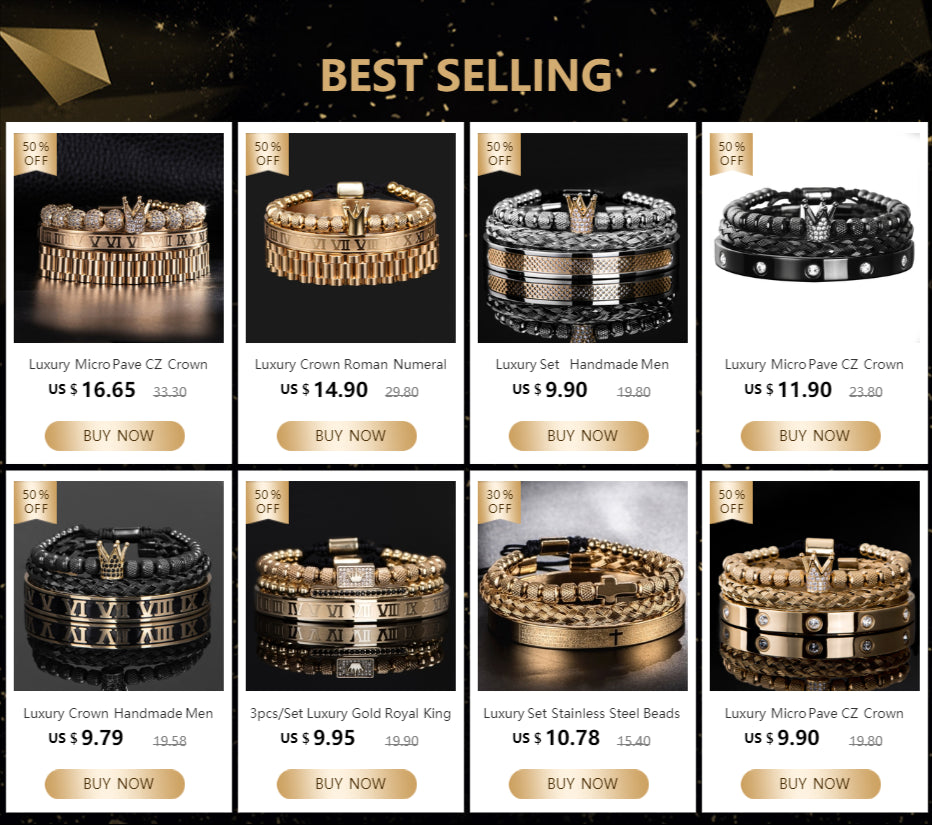Open the Roman numeral gold bracelet photo priced 14.90
932x825 pixels.
tap(351, 238)
